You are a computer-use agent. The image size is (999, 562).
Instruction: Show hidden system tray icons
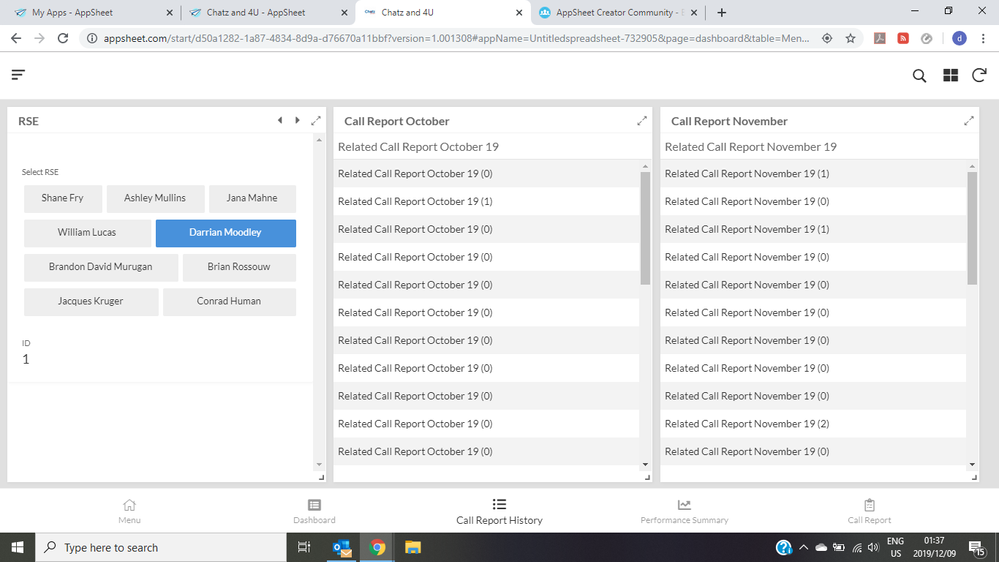point(803,547)
